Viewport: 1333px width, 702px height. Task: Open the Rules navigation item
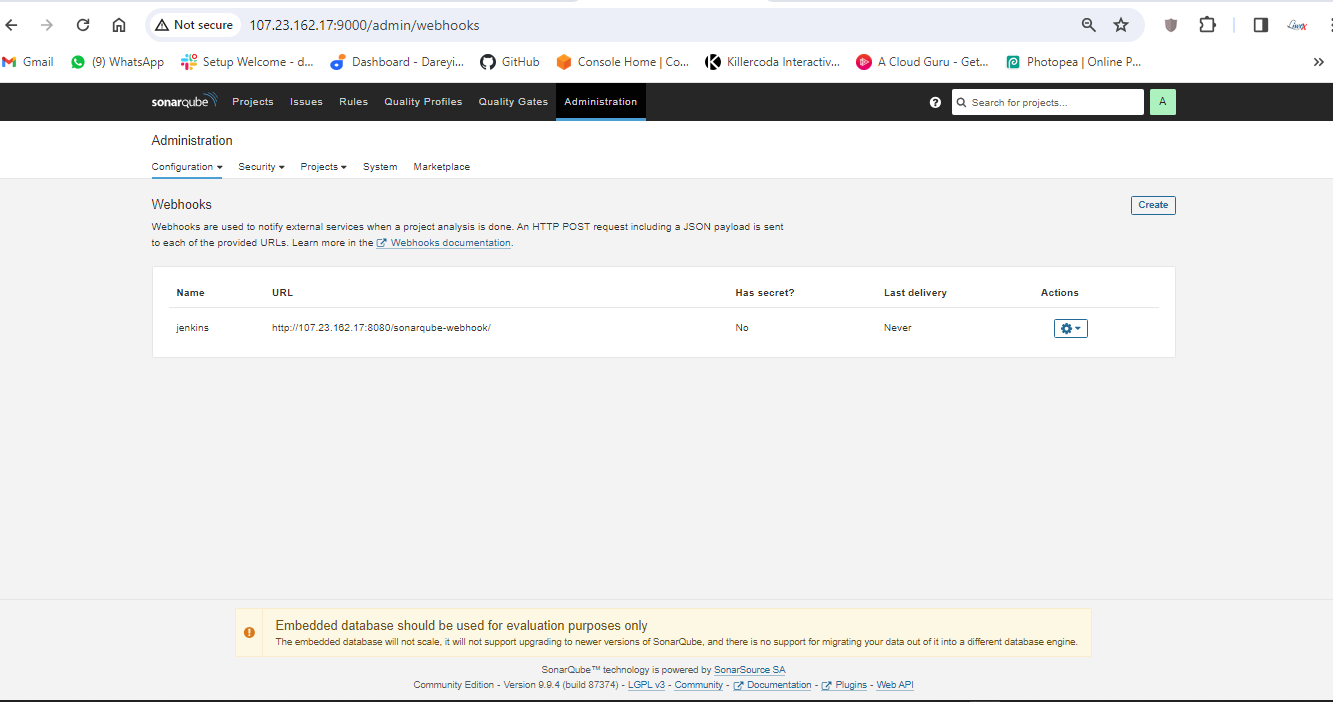[353, 102]
